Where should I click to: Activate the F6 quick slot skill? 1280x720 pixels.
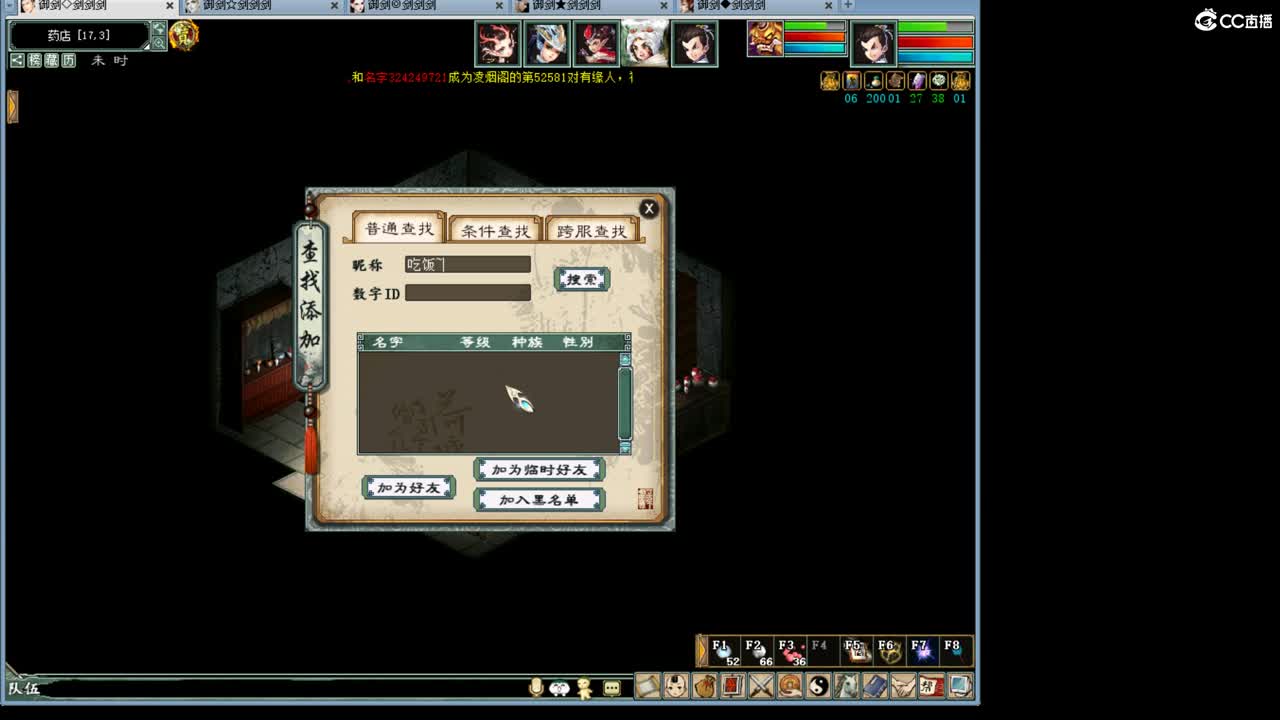(x=889, y=652)
